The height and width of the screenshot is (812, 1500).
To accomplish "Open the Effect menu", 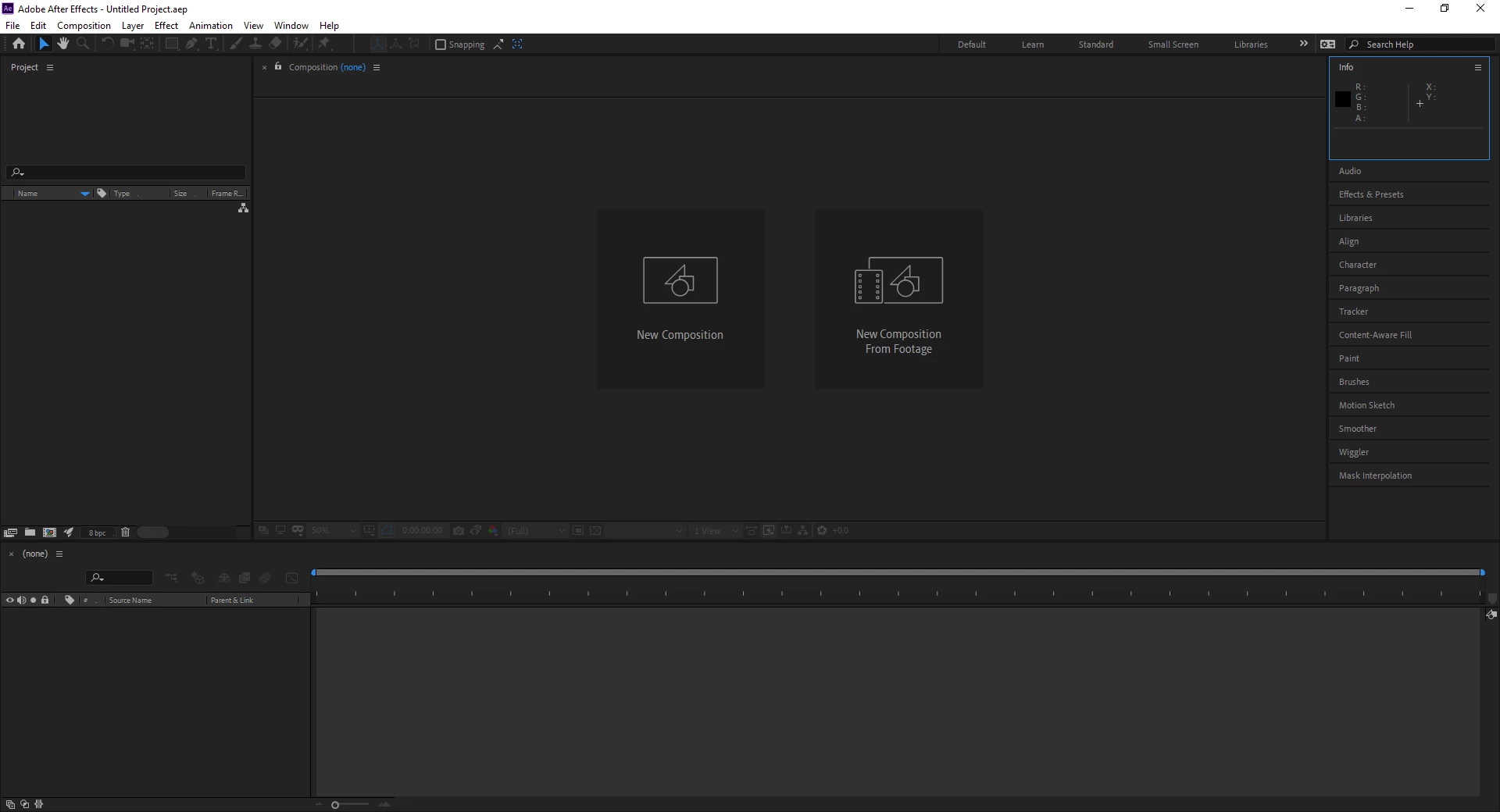I will click(x=166, y=25).
